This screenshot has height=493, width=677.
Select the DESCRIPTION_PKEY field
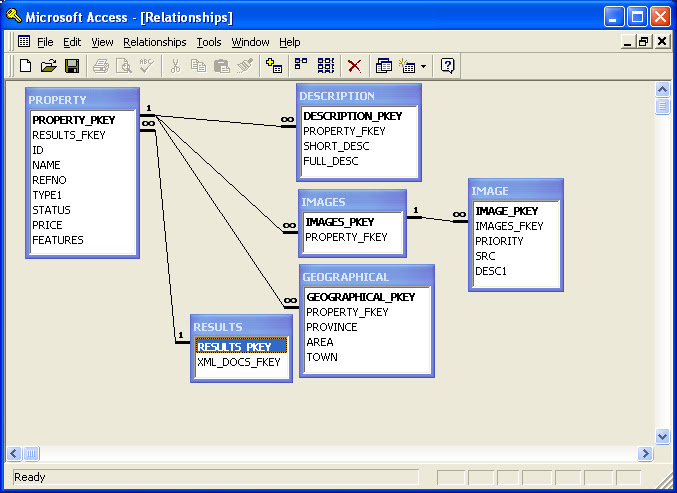(x=353, y=116)
